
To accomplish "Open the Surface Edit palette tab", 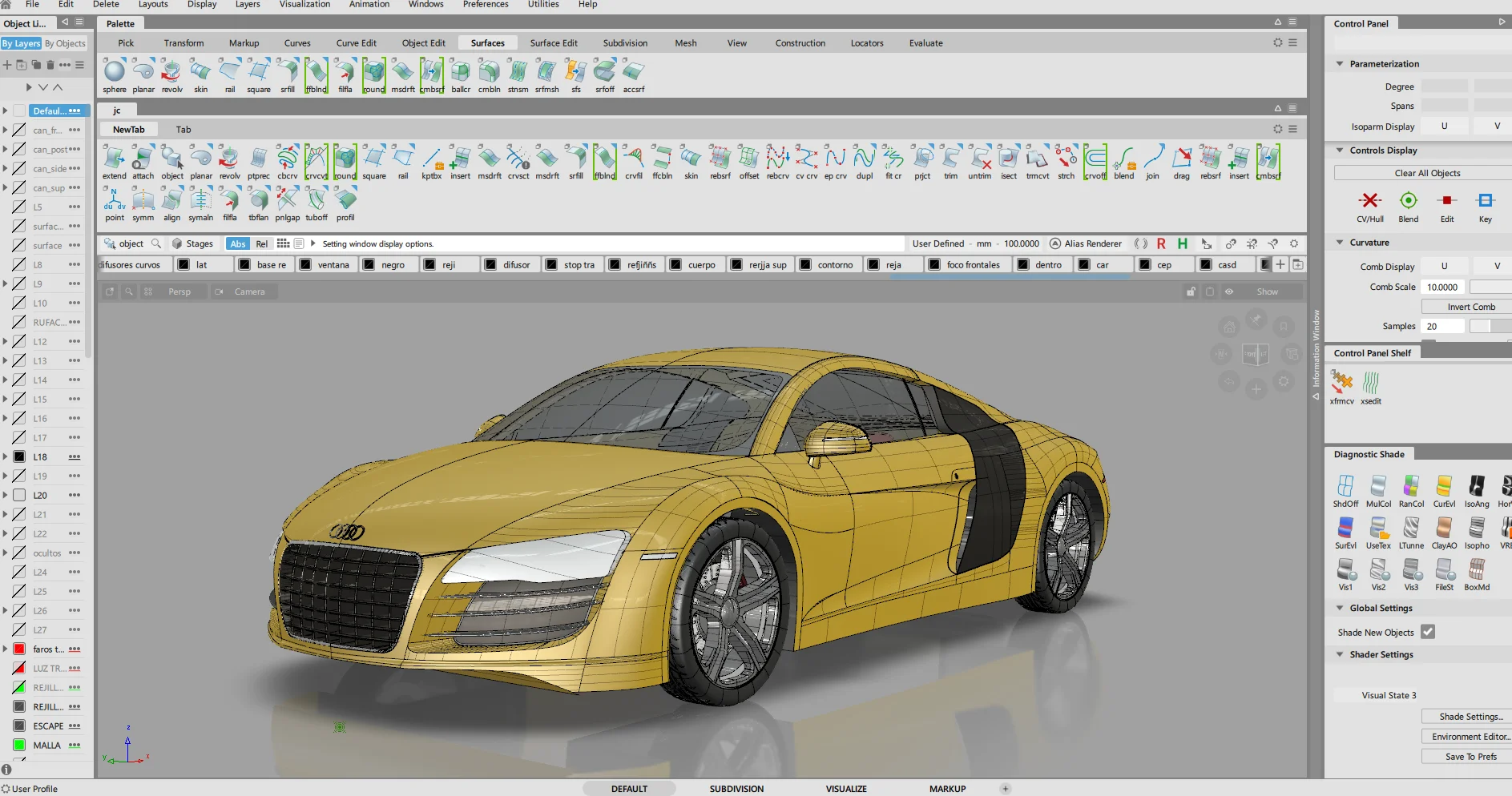I will [554, 43].
